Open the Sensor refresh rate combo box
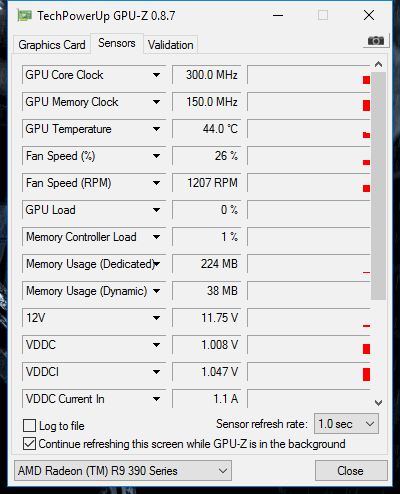This screenshot has height=494, width=400. coord(346,424)
